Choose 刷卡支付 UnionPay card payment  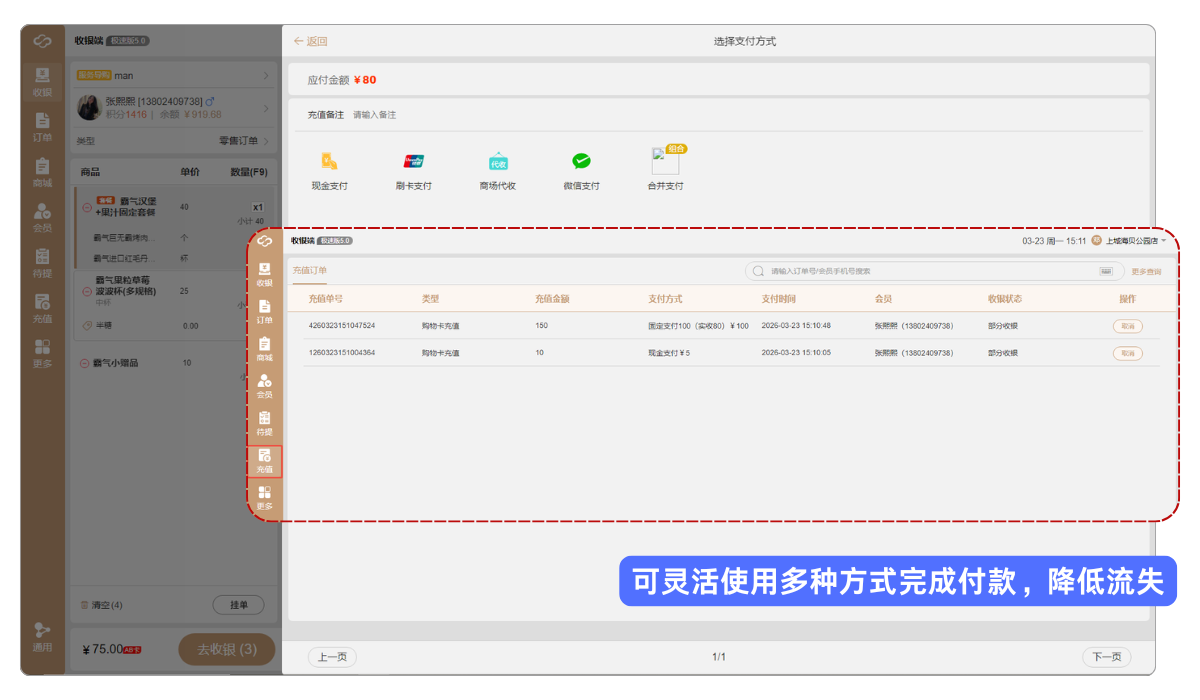pyautogui.click(x=413, y=162)
